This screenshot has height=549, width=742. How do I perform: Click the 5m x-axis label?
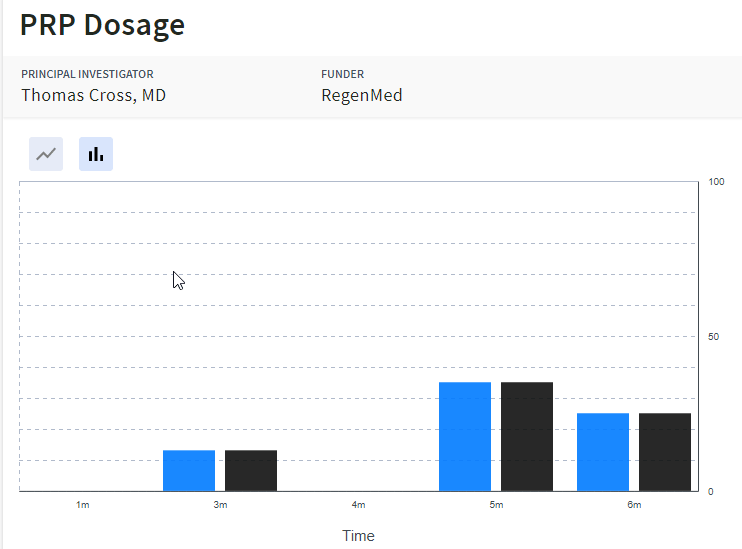point(496,505)
